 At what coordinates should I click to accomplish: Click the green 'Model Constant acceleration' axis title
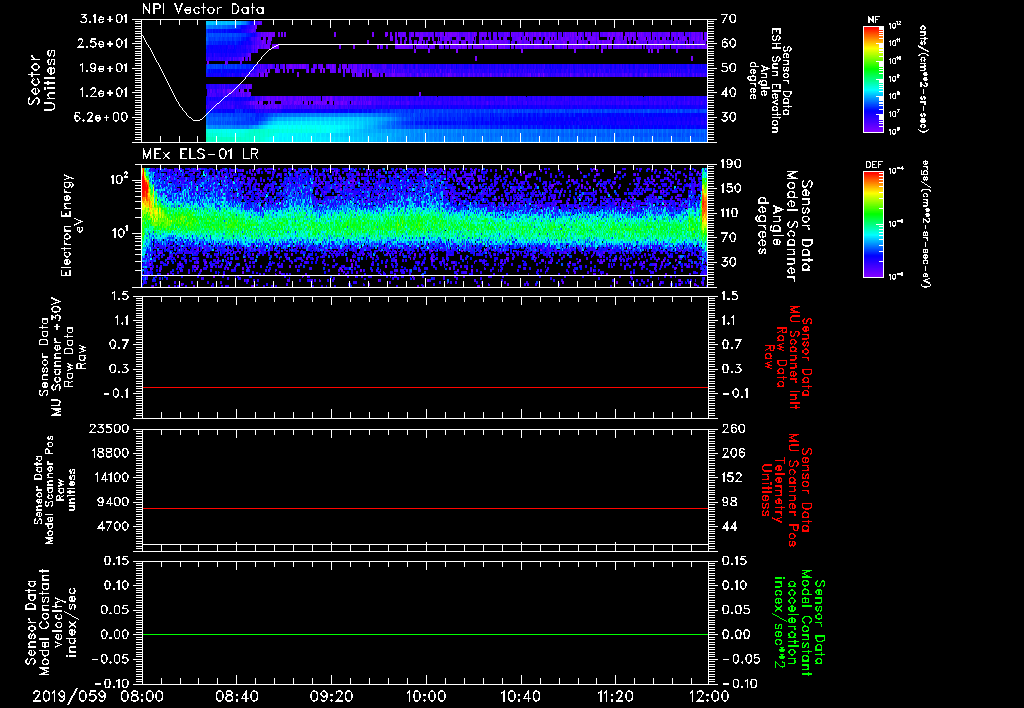point(798,624)
